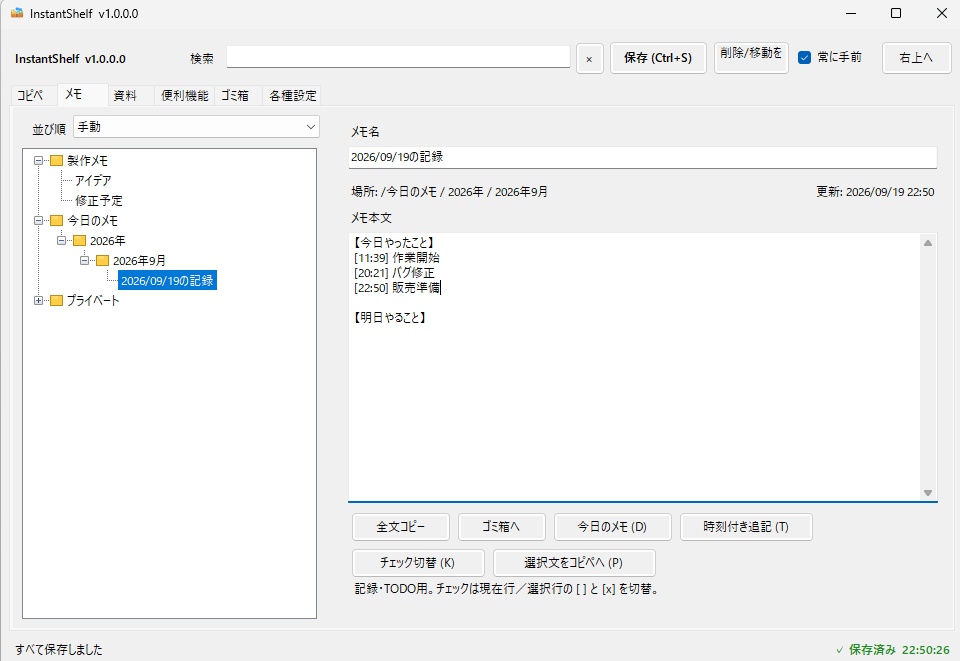Click the 製作メモ folder label
Screen dimensions: 960x661
[x=88, y=160]
